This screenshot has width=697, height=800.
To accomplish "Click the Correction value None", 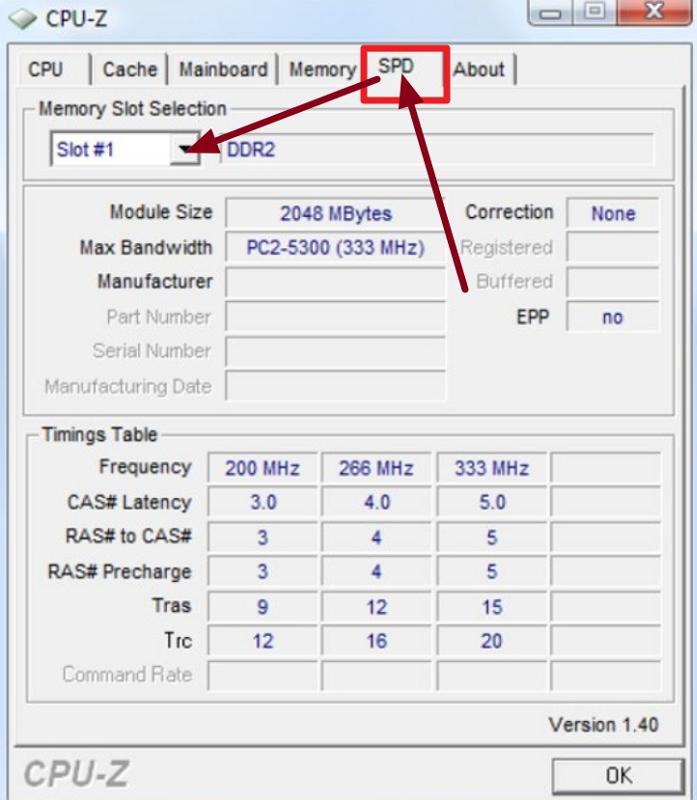I will [613, 213].
